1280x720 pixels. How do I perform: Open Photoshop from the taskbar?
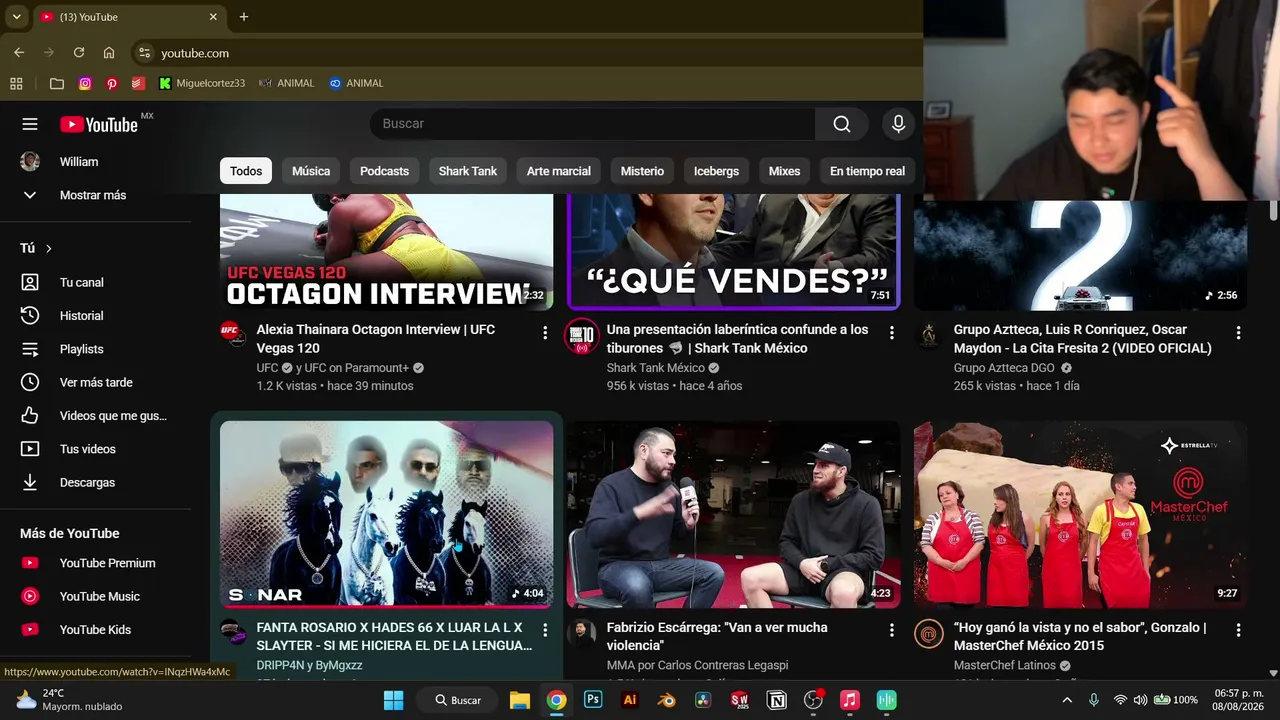coord(593,700)
